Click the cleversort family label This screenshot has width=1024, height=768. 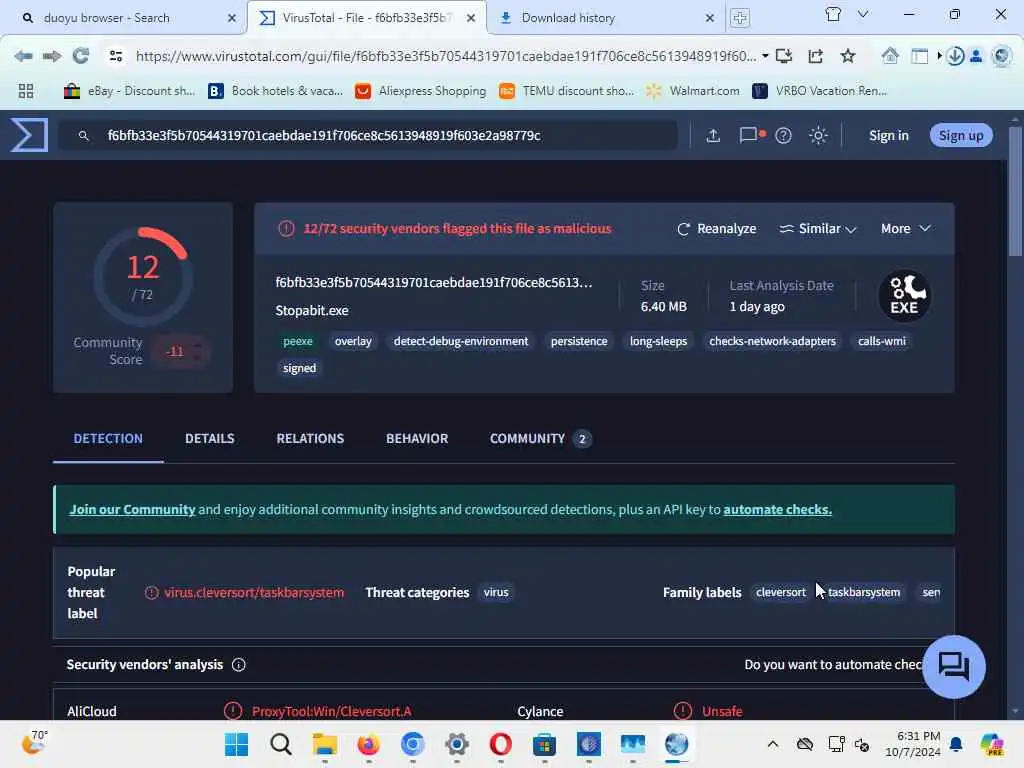click(780, 592)
